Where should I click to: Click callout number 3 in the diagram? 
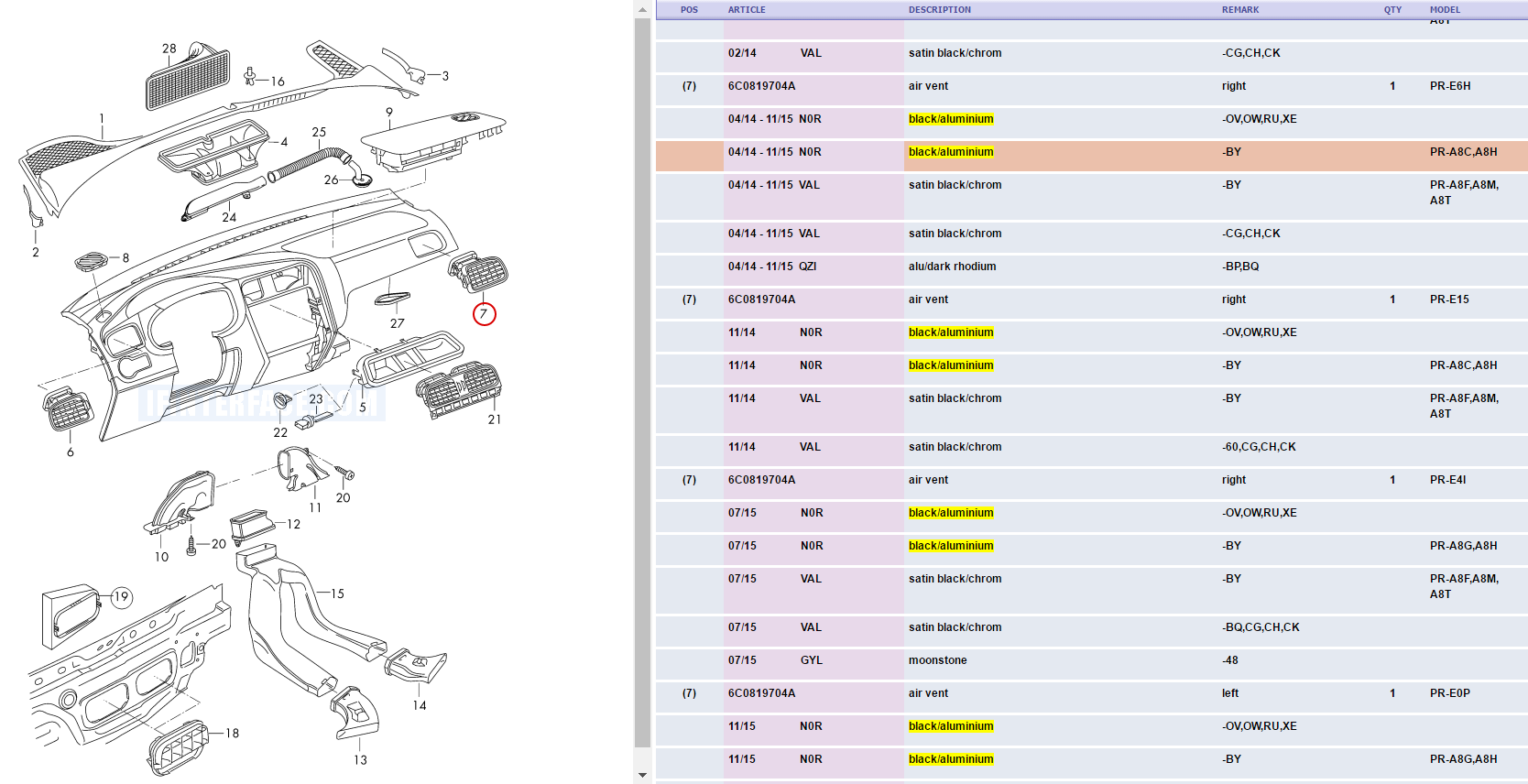(445, 76)
